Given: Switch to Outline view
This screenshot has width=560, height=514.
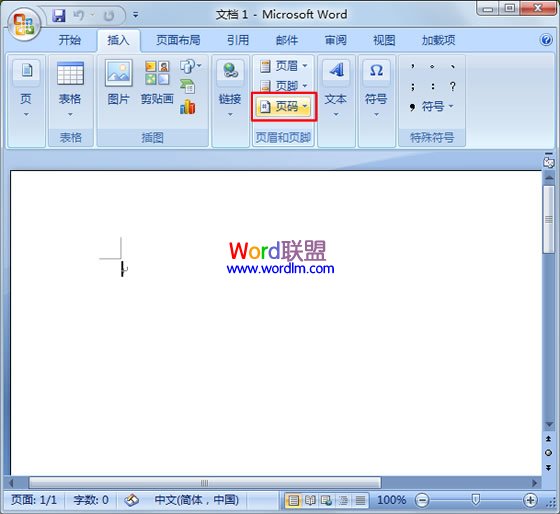Looking at the screenshot, I should tap(343, 500).
